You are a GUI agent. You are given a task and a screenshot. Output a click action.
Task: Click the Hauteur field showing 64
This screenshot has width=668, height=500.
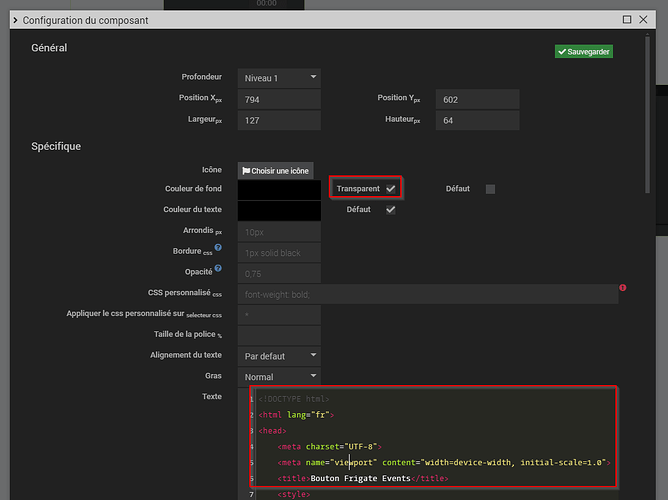pos(478,121)
